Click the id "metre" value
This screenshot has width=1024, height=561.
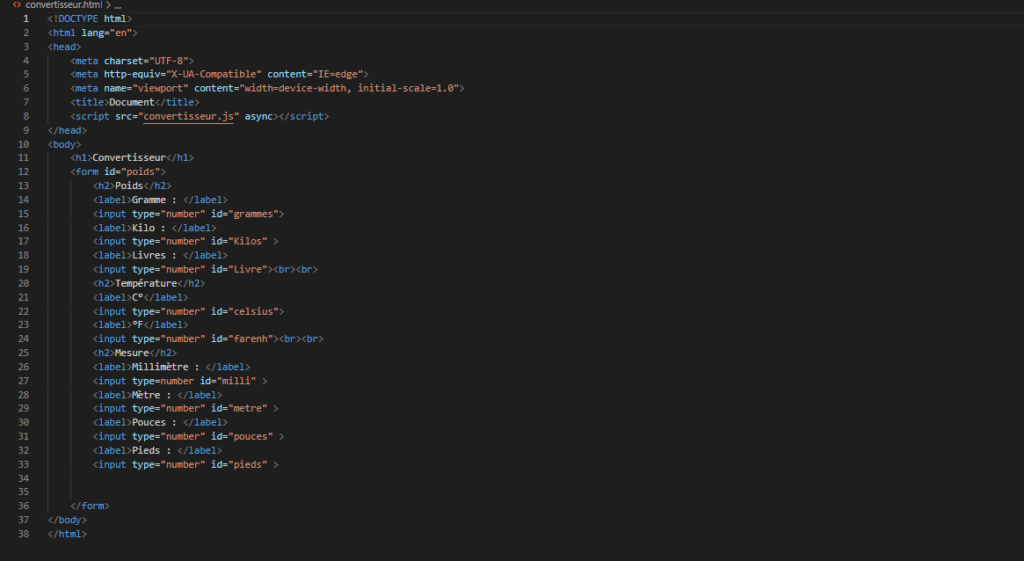(x=248, y=409)
